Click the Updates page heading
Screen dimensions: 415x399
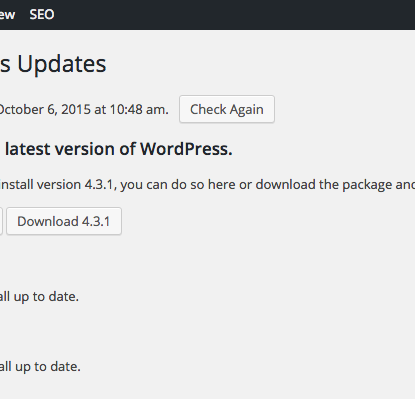pos(53,64)
